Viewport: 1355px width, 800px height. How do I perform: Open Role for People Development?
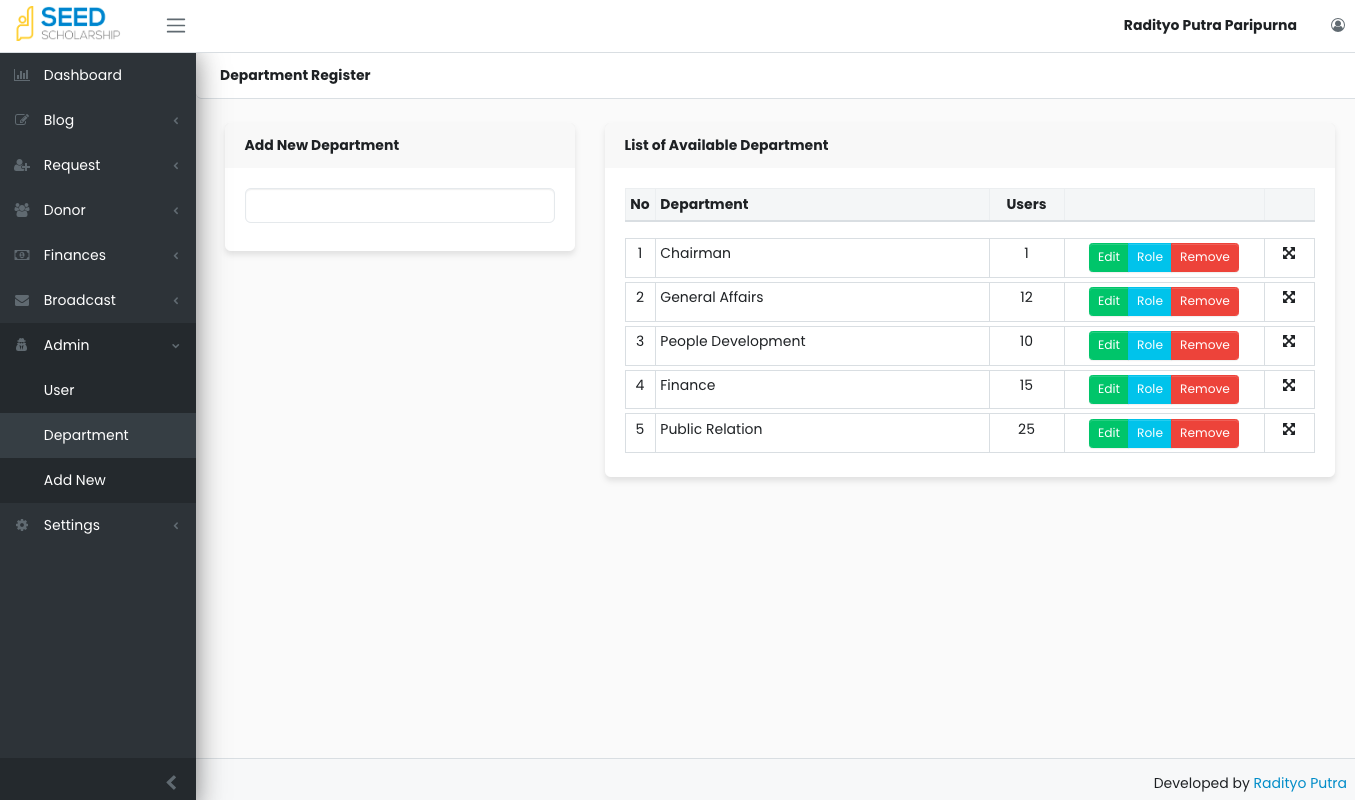tap(1149, 345)
